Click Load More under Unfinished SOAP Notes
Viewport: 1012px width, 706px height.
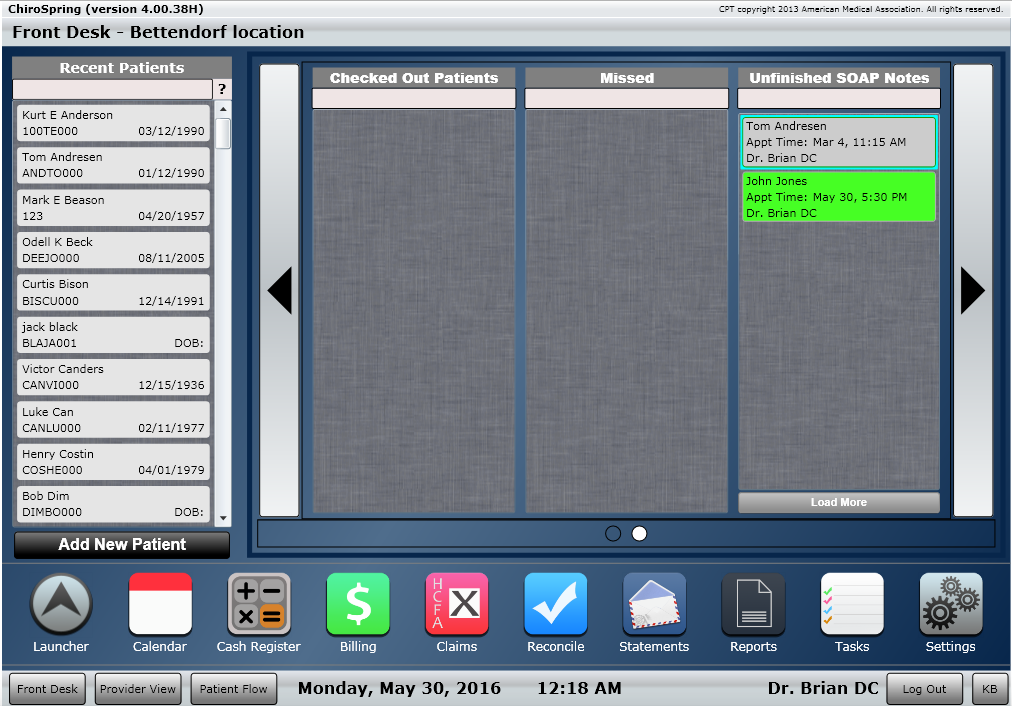[839, 503]
